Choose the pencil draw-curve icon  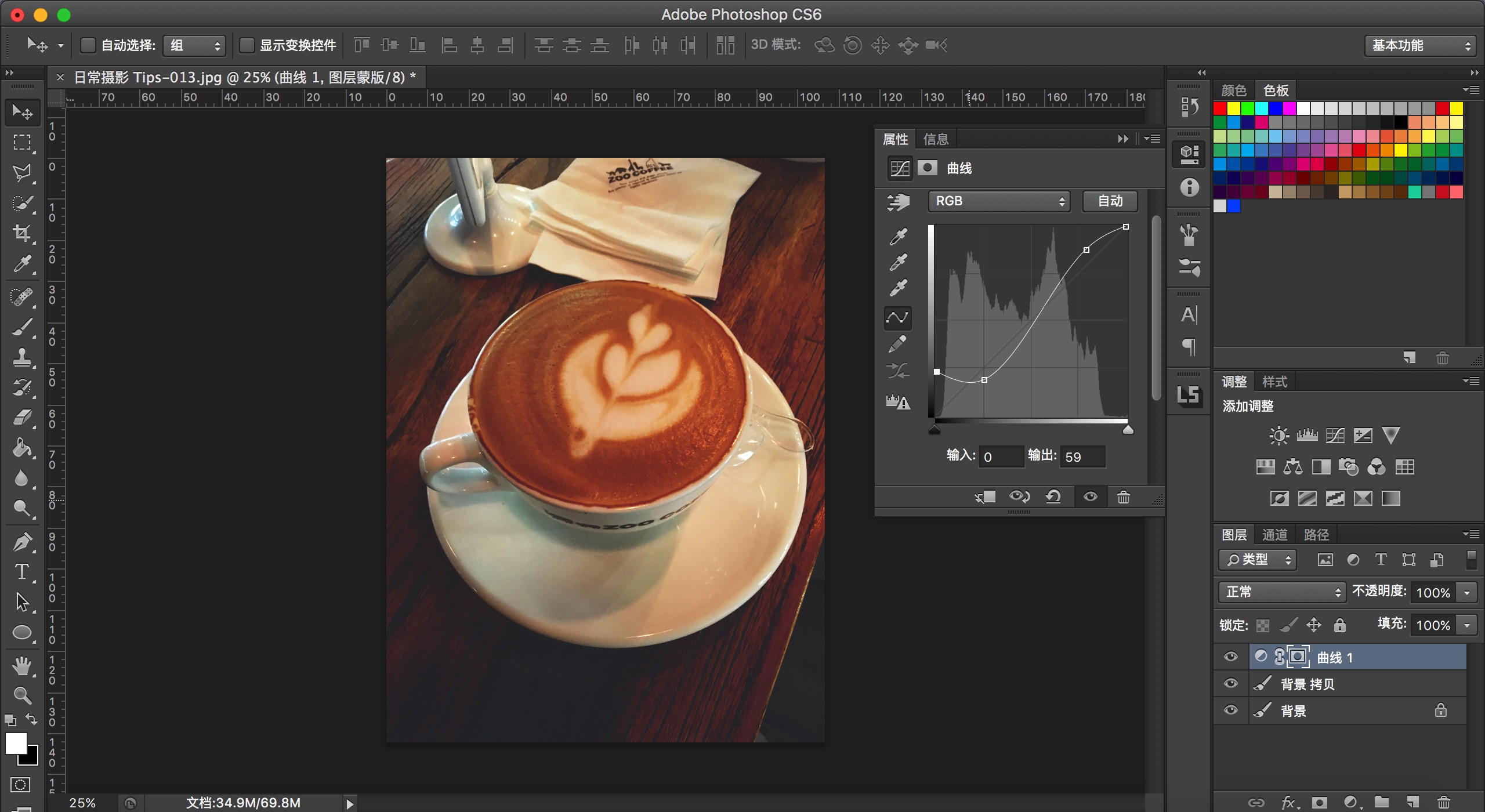tap(898, 344)
